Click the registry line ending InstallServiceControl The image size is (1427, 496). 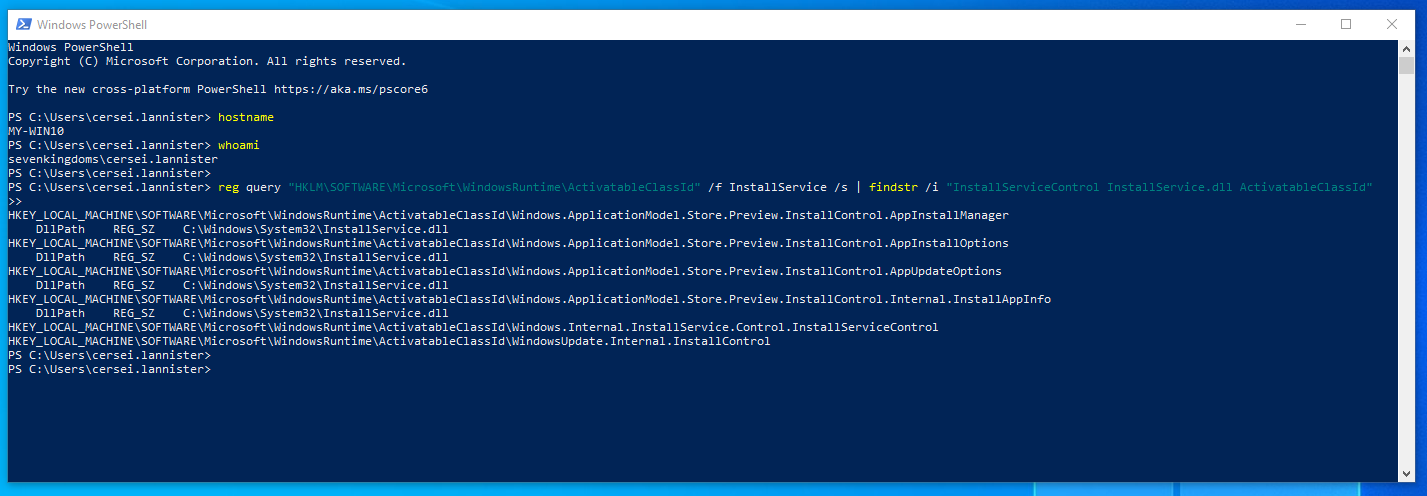473,327
